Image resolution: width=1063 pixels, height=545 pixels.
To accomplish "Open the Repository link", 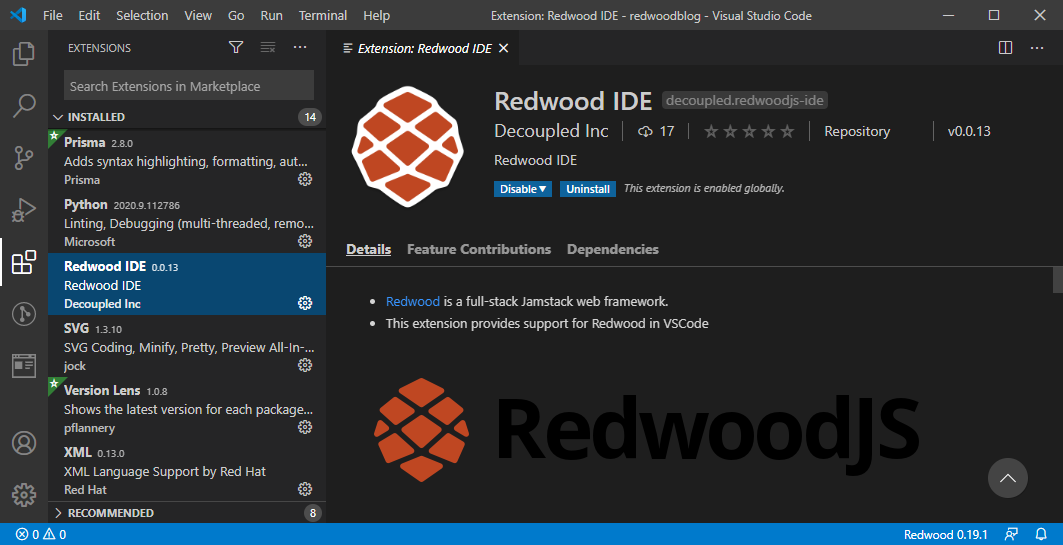I will [857, 132].
